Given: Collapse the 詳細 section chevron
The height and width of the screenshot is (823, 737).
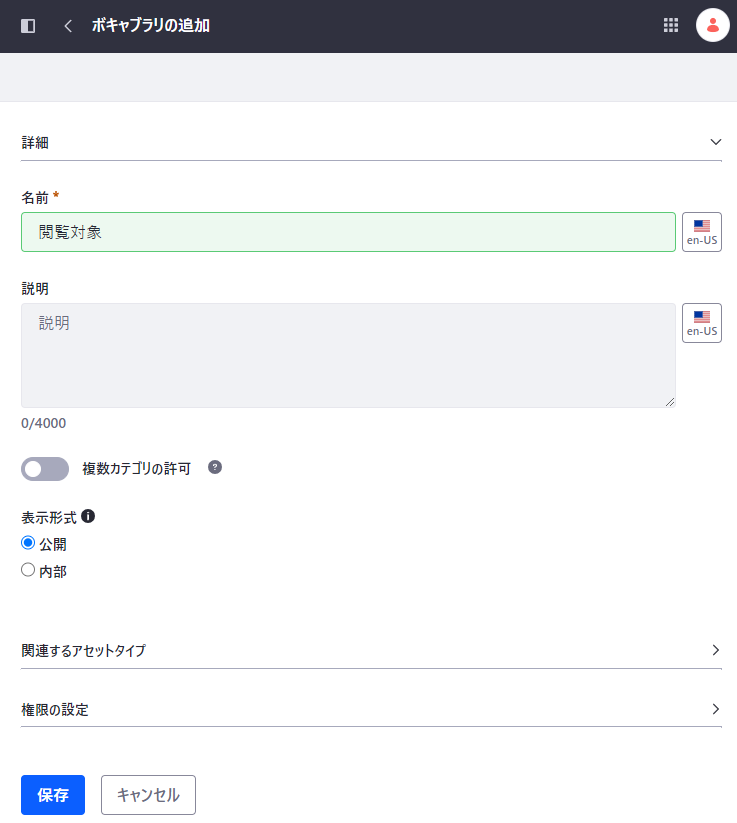Looking at the screenshot, I should pyautogui.click(x=715, y=142).
